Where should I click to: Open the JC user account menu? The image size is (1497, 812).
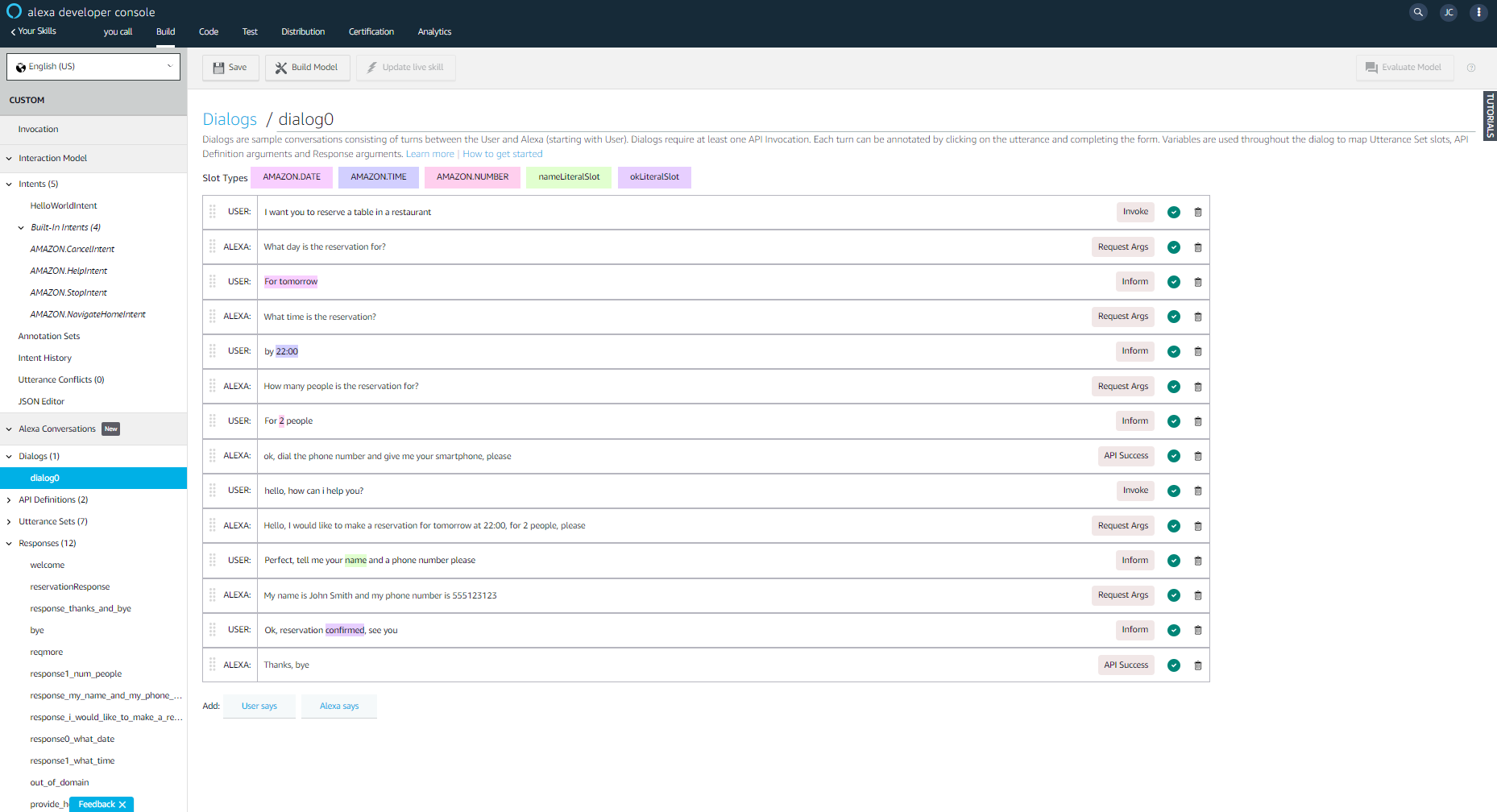coord(1449,12)
